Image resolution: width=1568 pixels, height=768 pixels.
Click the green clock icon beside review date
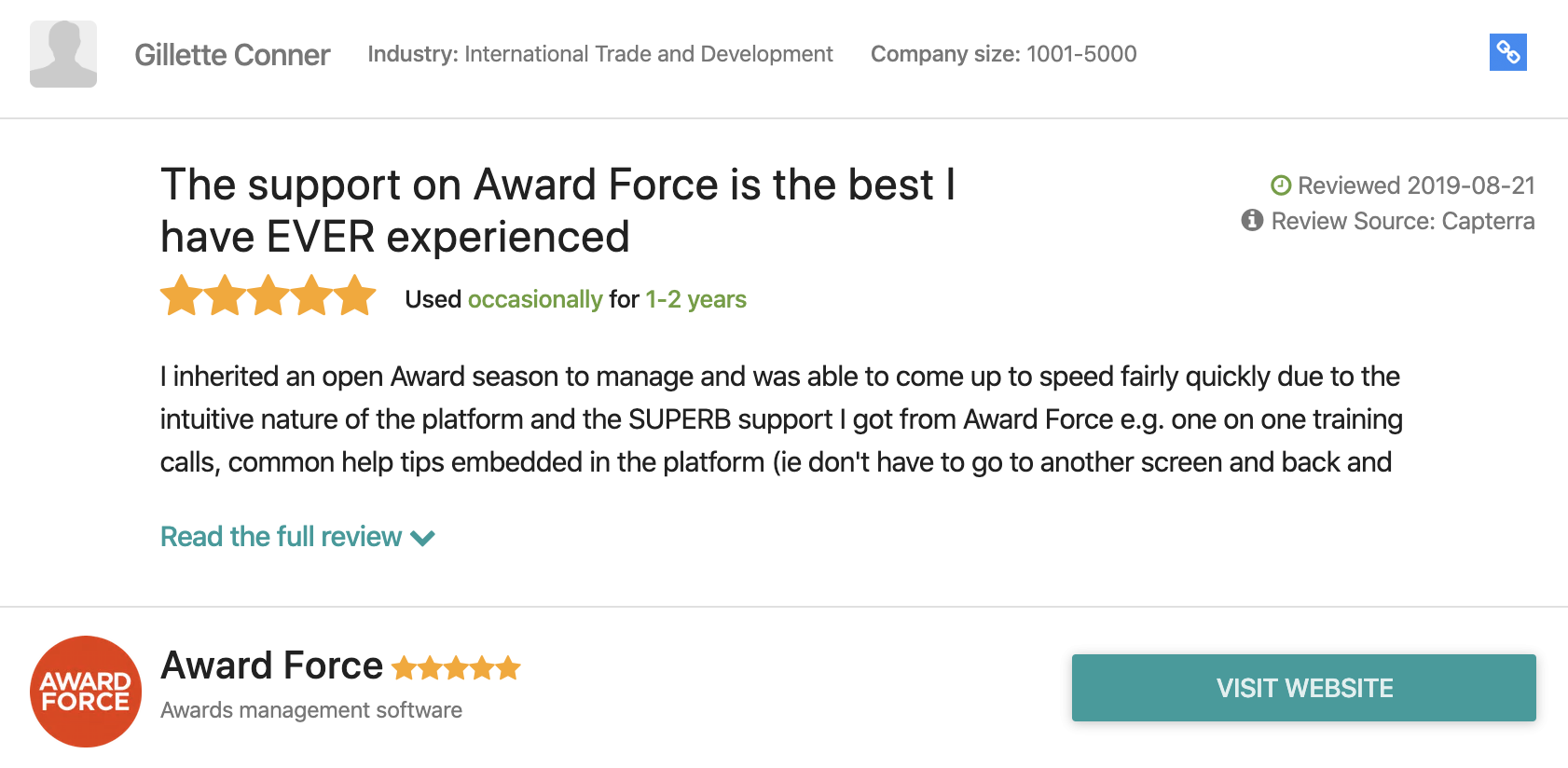1281,185
